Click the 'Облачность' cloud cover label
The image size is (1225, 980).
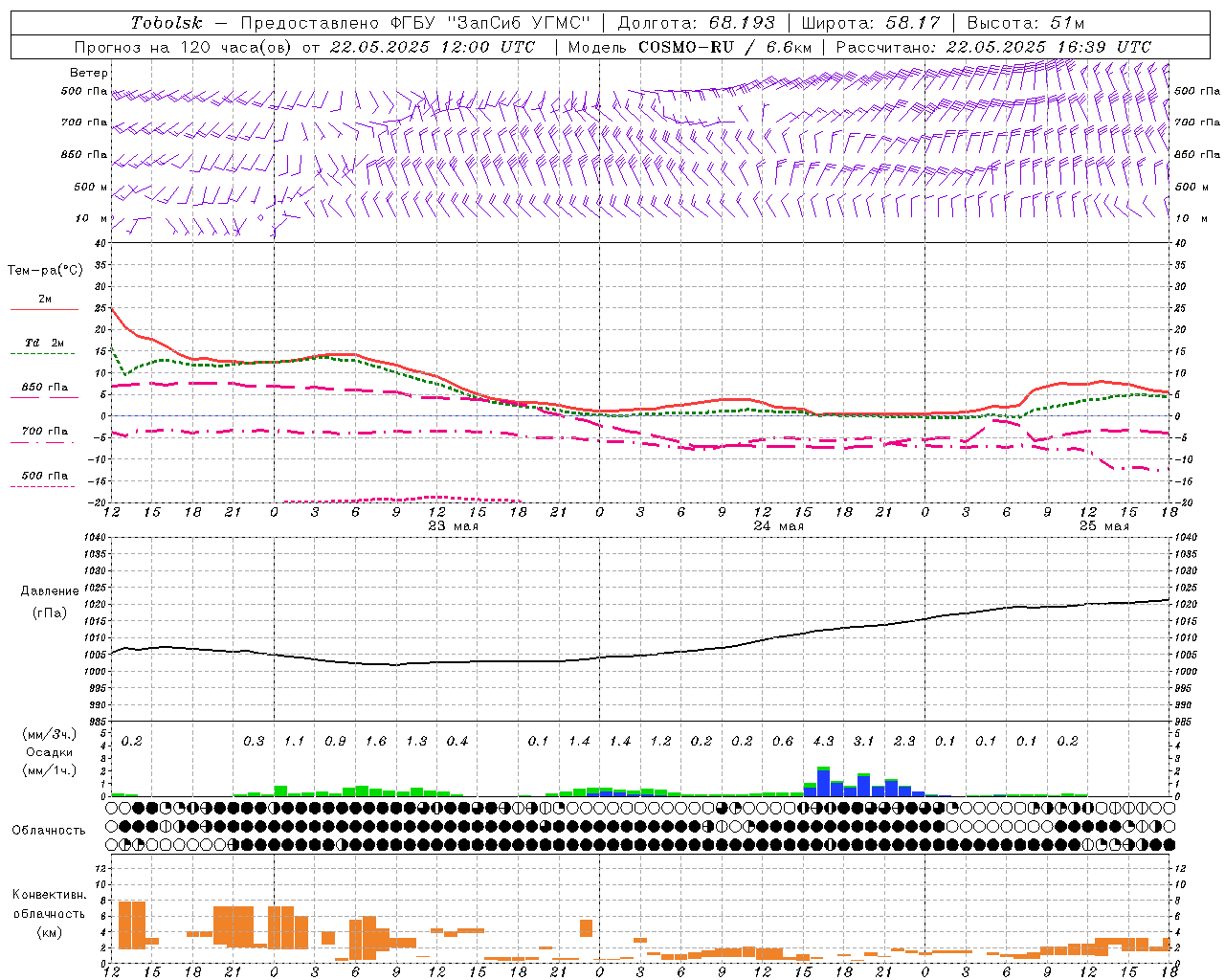tap(49, 831)
